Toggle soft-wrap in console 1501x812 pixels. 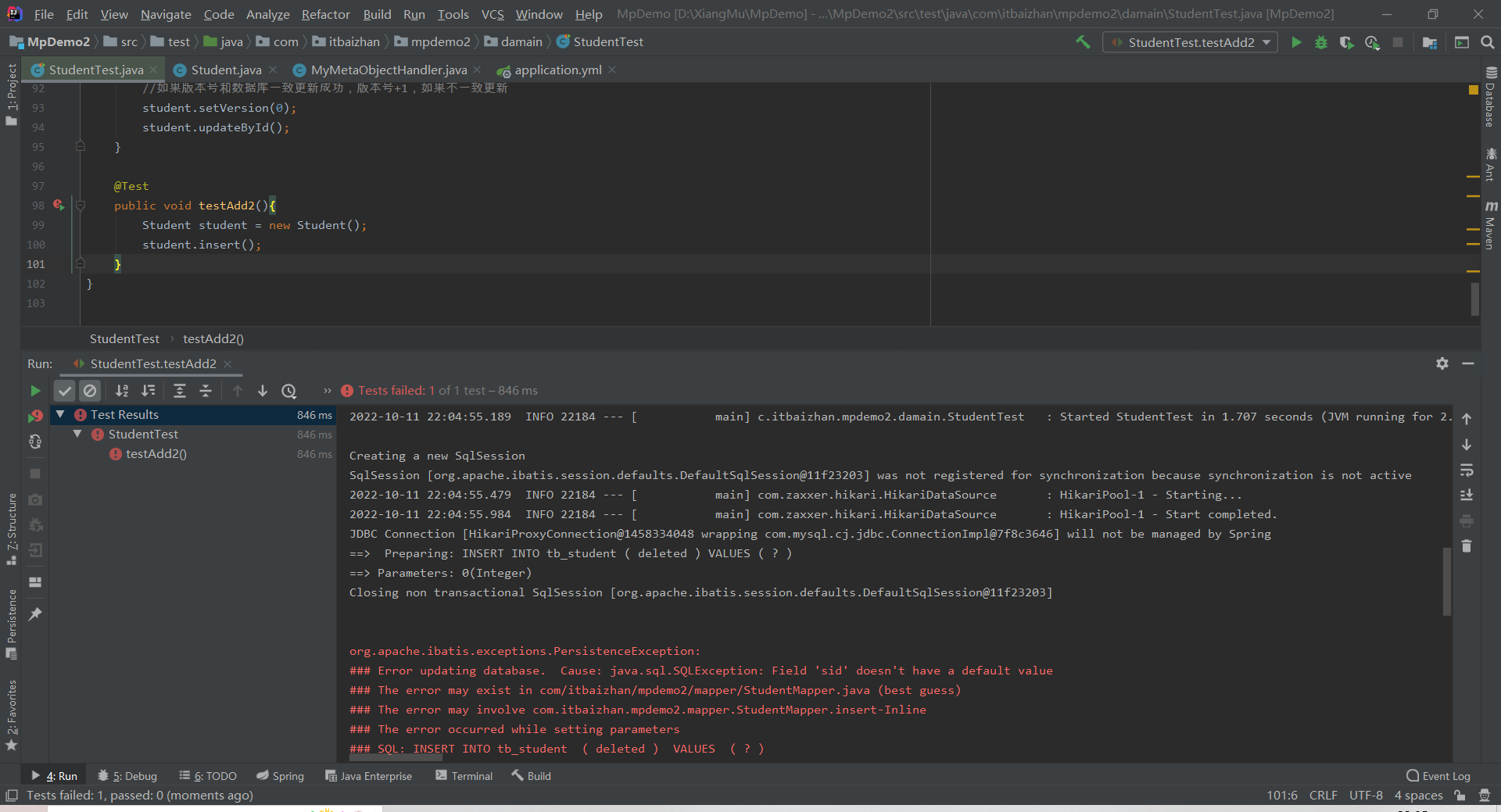(x=1467, y=470)
